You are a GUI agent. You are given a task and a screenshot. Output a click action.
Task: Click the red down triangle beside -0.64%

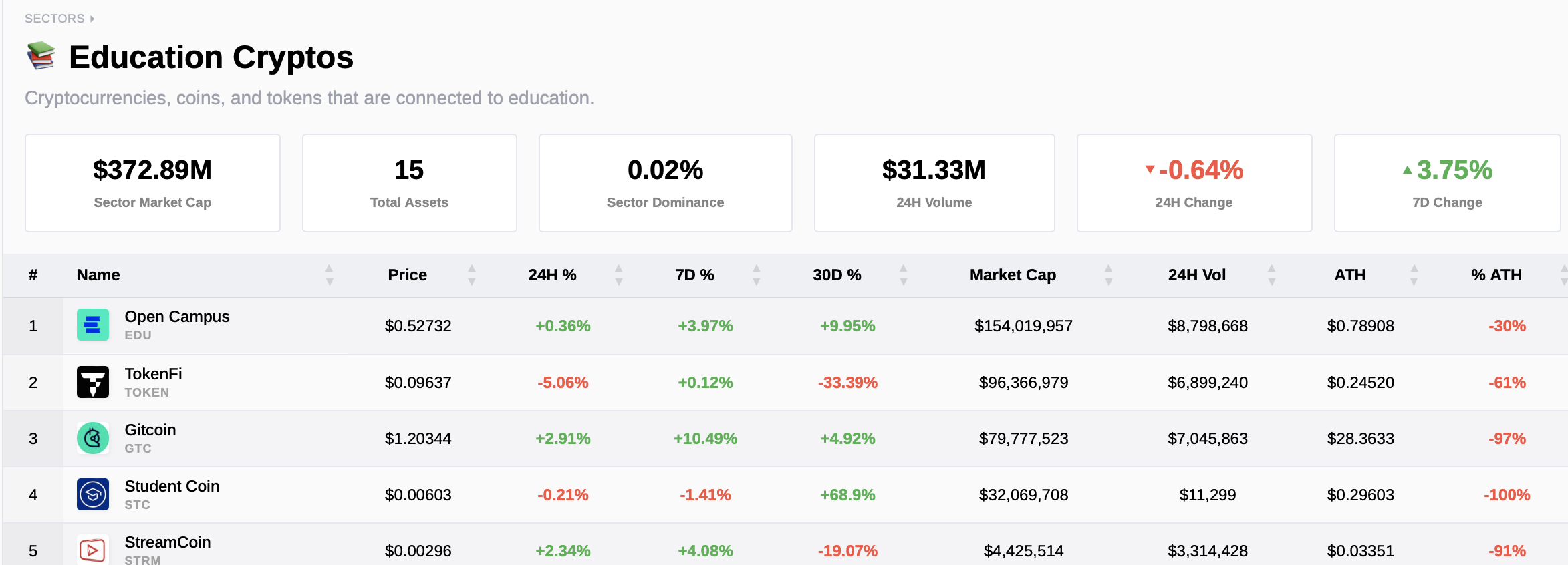click(x=1150, y=170)
